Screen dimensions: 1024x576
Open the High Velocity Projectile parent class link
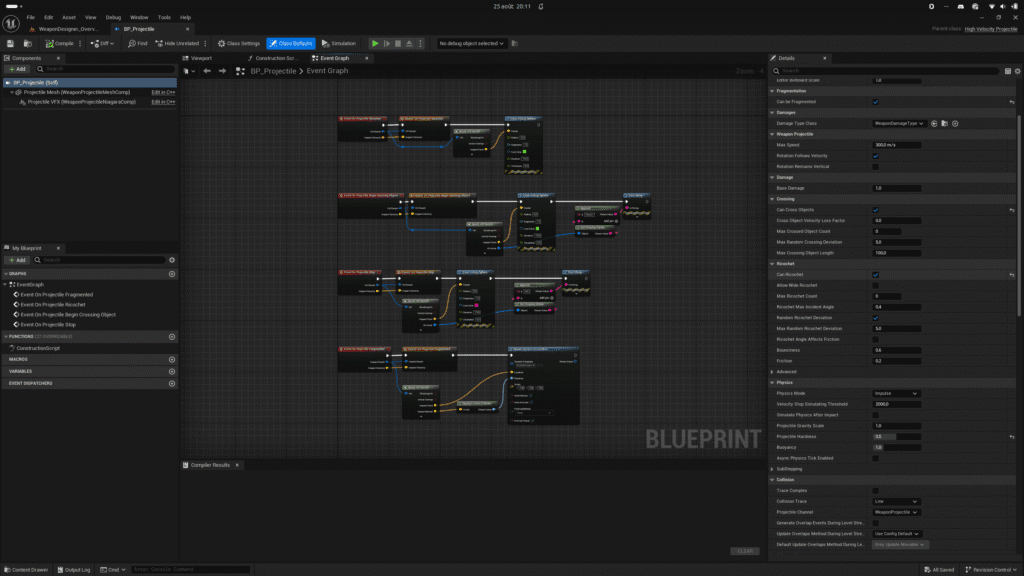(x=991, y=29)
